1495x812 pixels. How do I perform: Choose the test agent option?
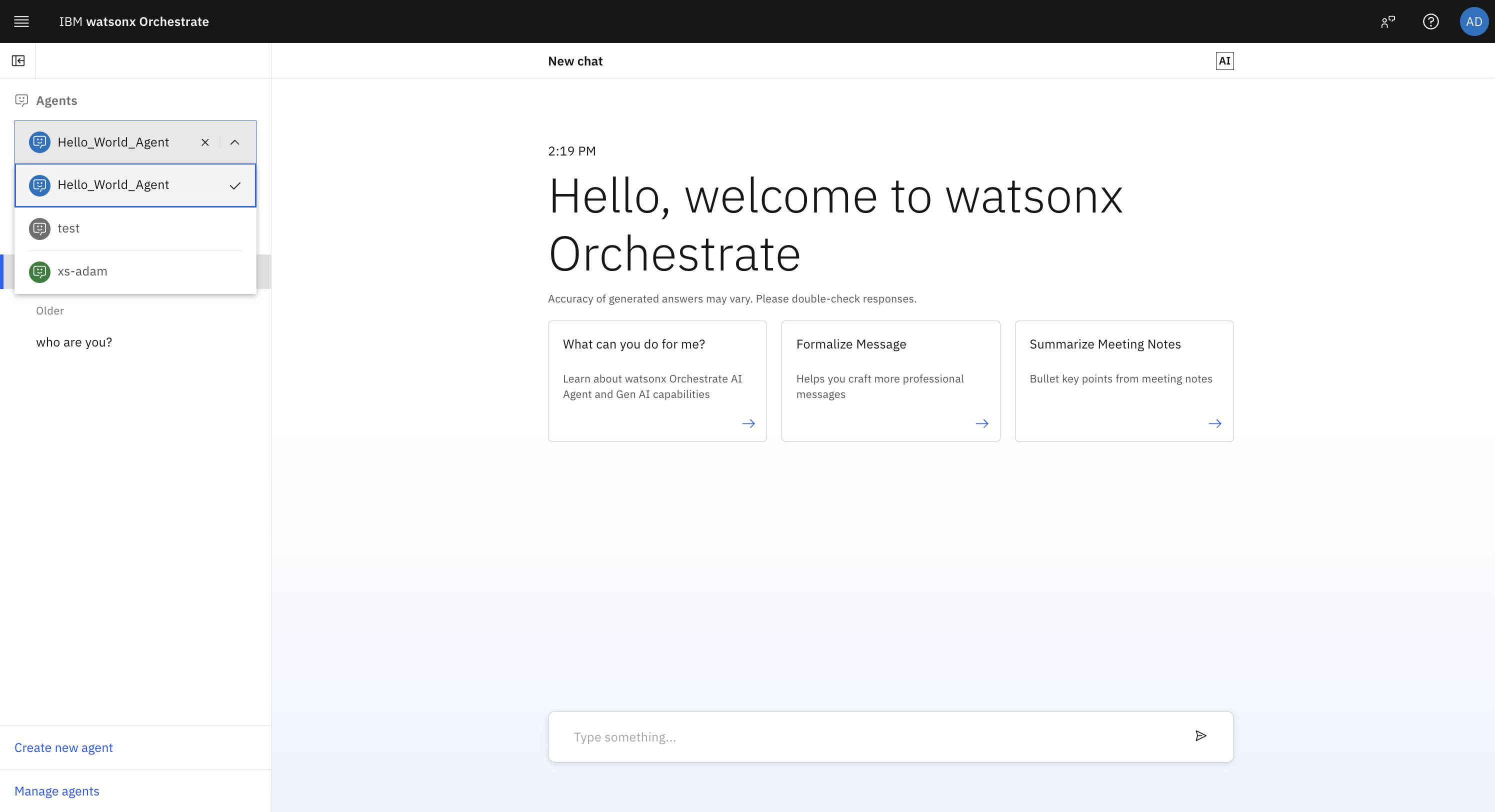(134, 228)
